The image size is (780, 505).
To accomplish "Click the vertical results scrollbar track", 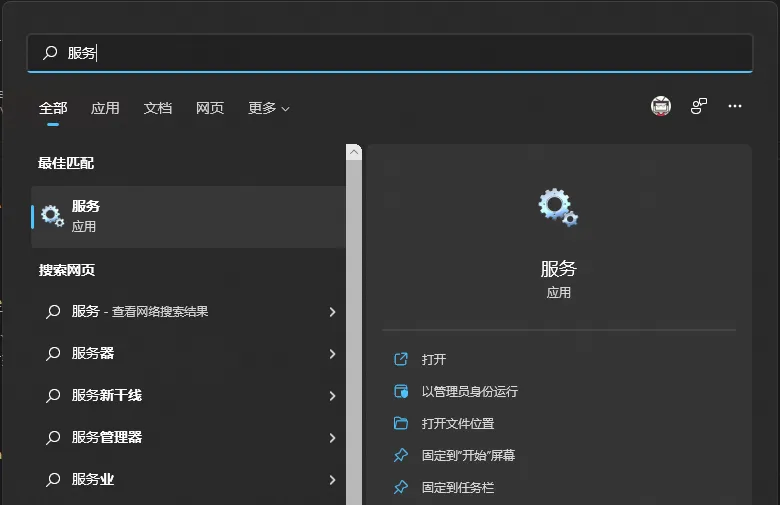I will (354, 332).
